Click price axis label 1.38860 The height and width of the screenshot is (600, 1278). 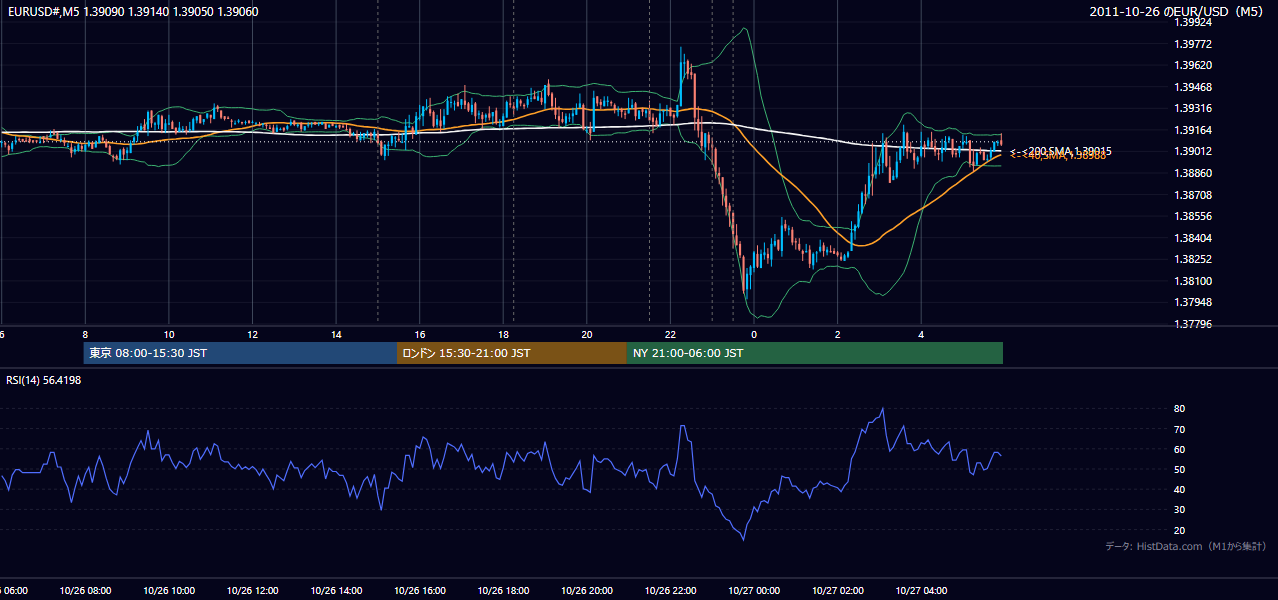(x=1193, y=173)
